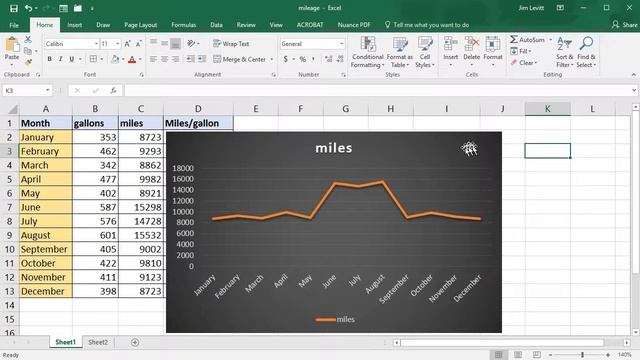The width and height of the screenshot is (640, 360).
Task: Click Insert cells icon
Action: [x=451, y=44]
